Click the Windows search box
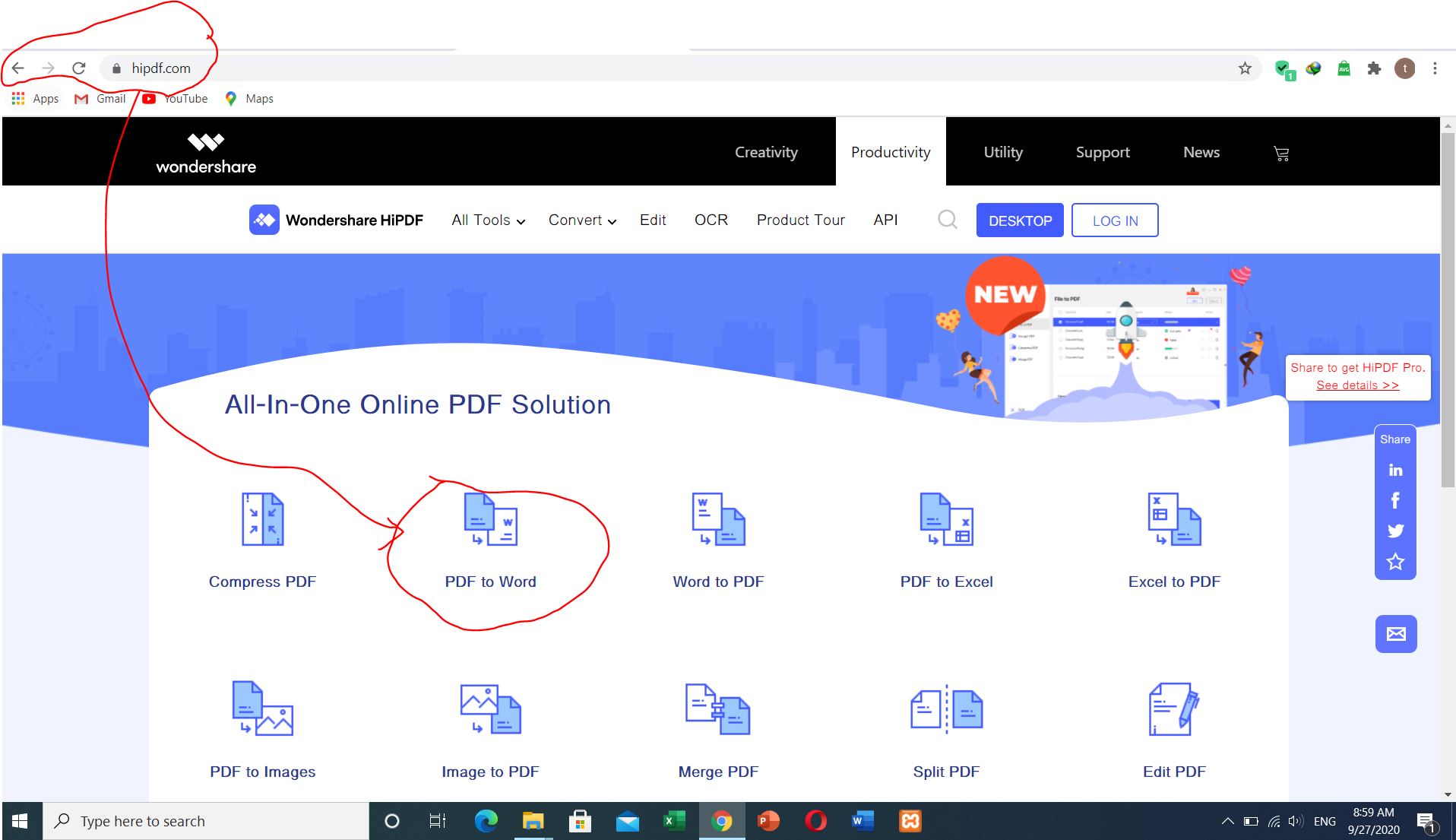1456x840 pixels. 205,821
